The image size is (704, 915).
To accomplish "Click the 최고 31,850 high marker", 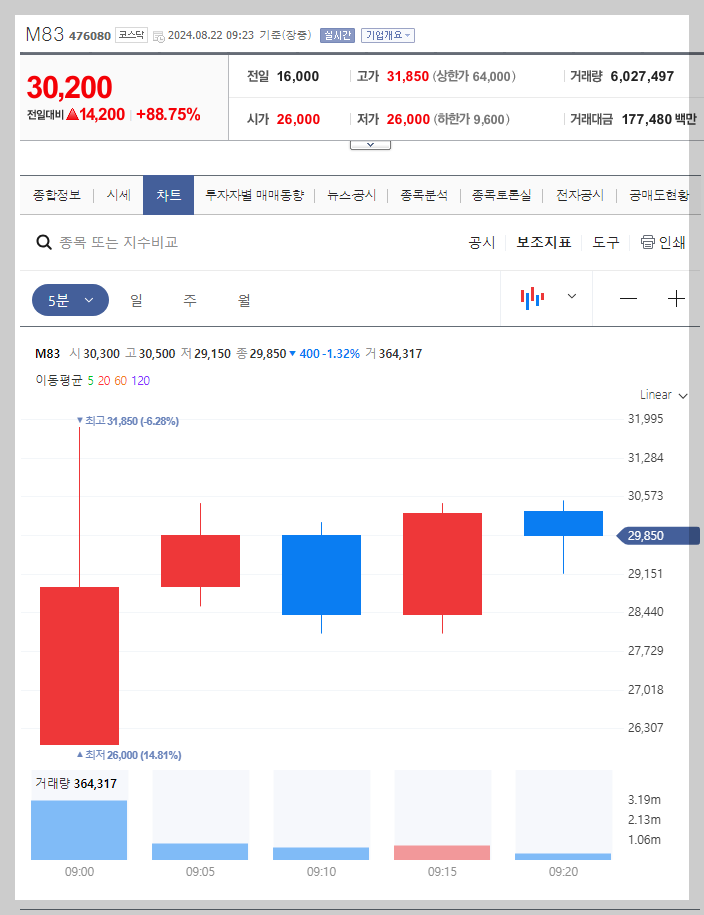I will tap(128, 421).
